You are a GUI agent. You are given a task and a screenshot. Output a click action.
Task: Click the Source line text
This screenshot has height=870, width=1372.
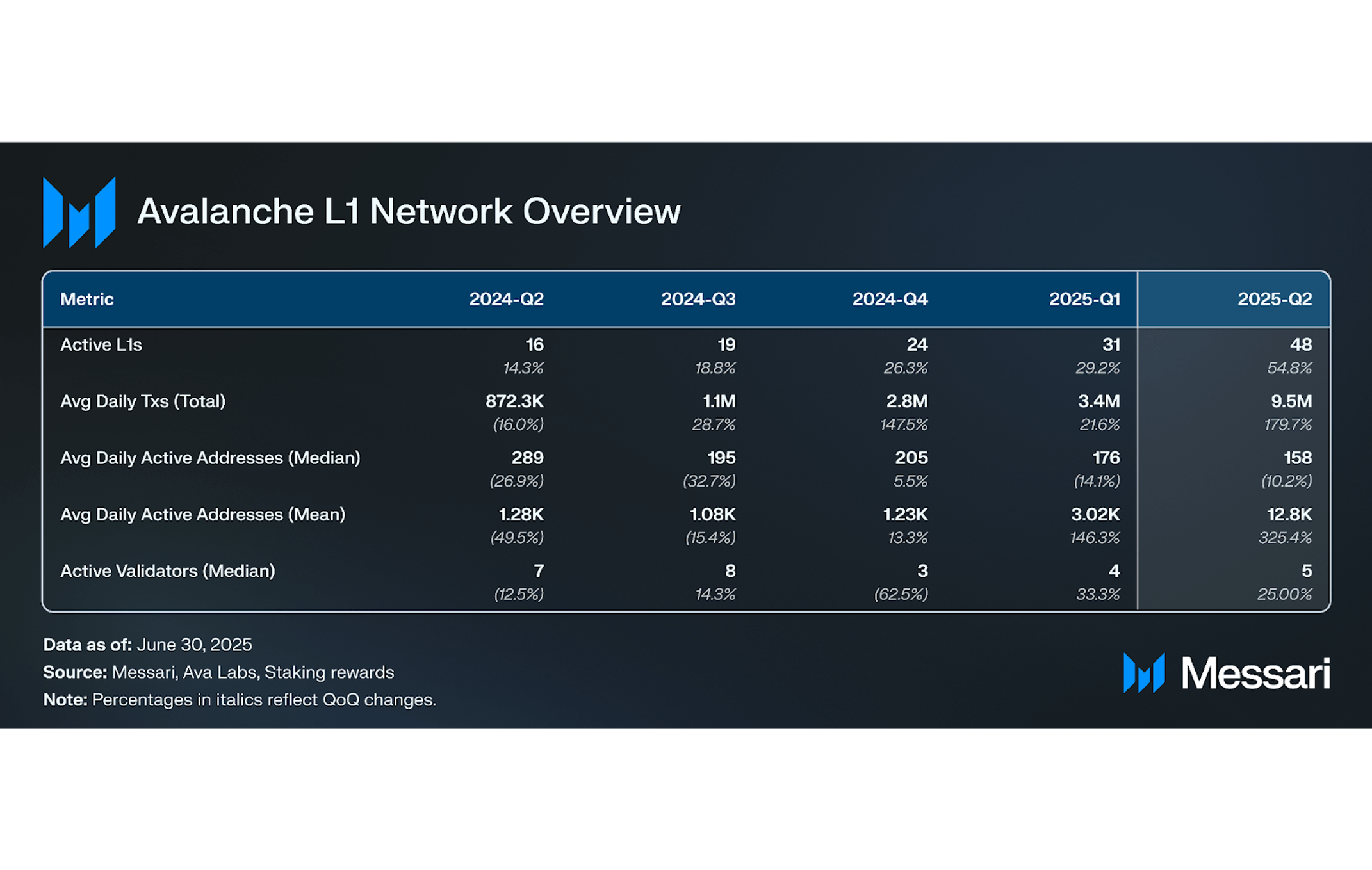tap(218, 672)
